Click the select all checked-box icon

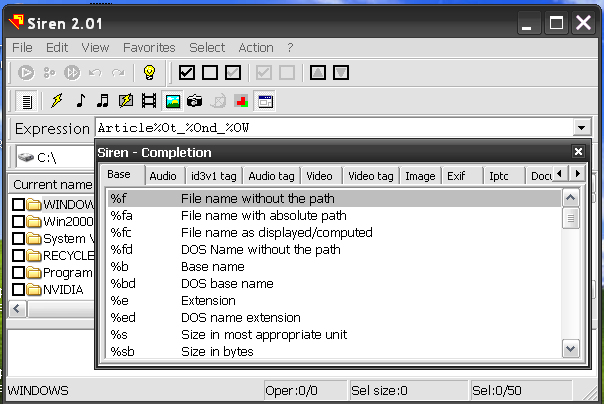click(x=187, y=72)
